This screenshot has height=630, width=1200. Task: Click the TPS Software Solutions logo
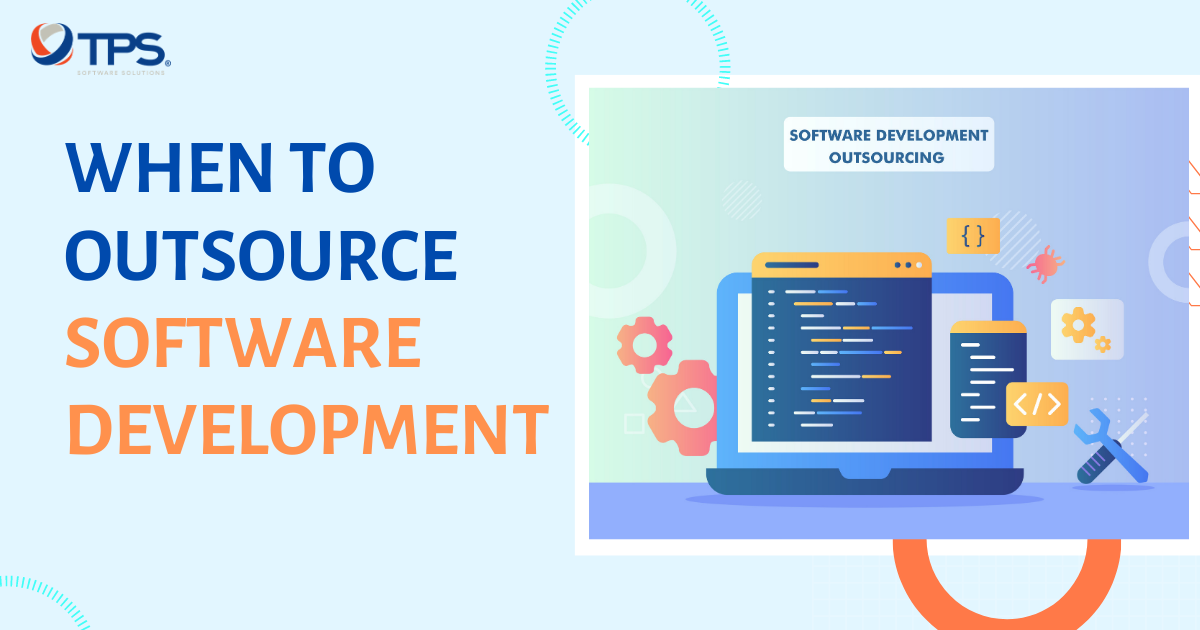pyautogui.click(x=100, y=51)
